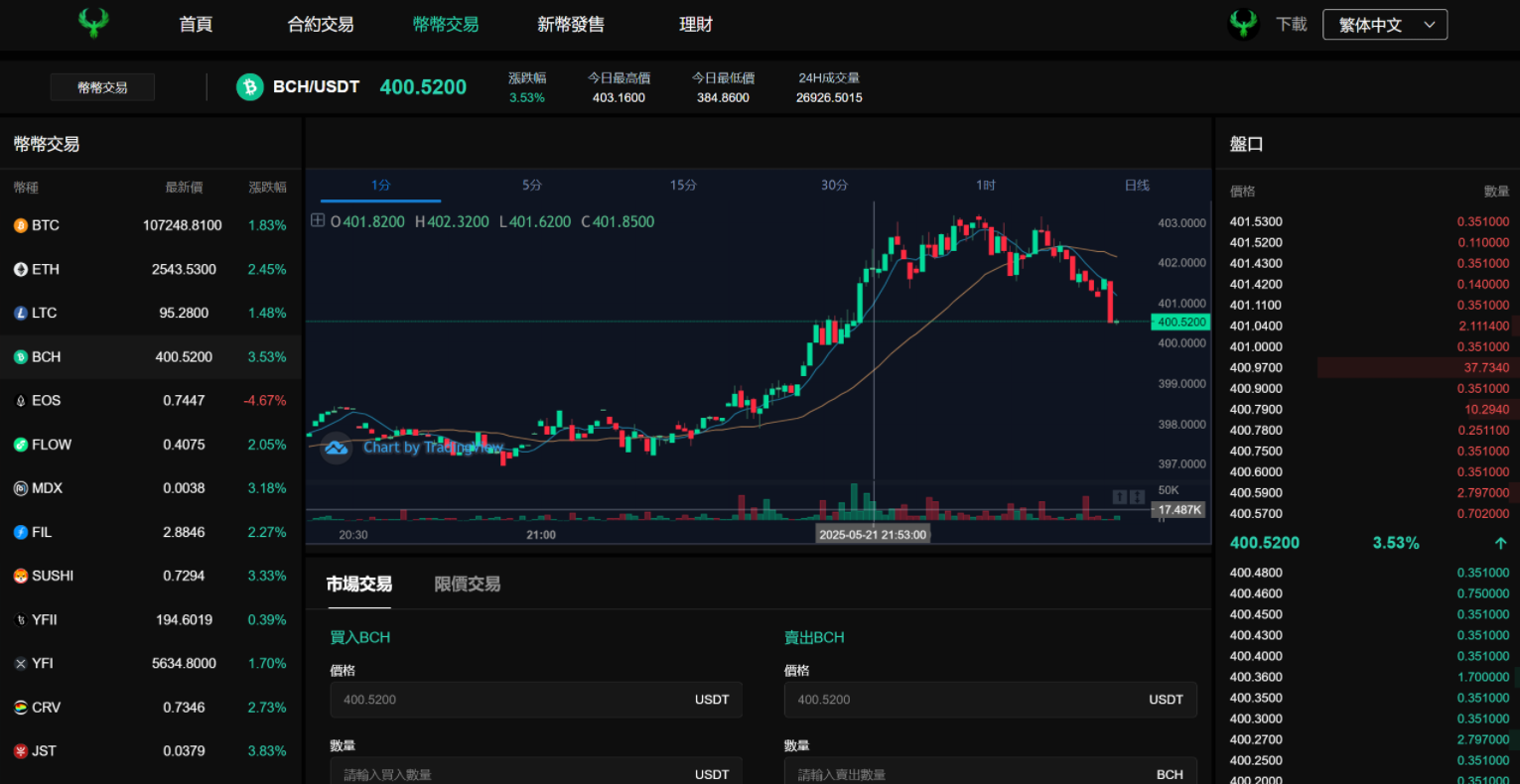Click the green up arrow beside 3.53% in order book

pyautogui.click(x=1500, y=544)
